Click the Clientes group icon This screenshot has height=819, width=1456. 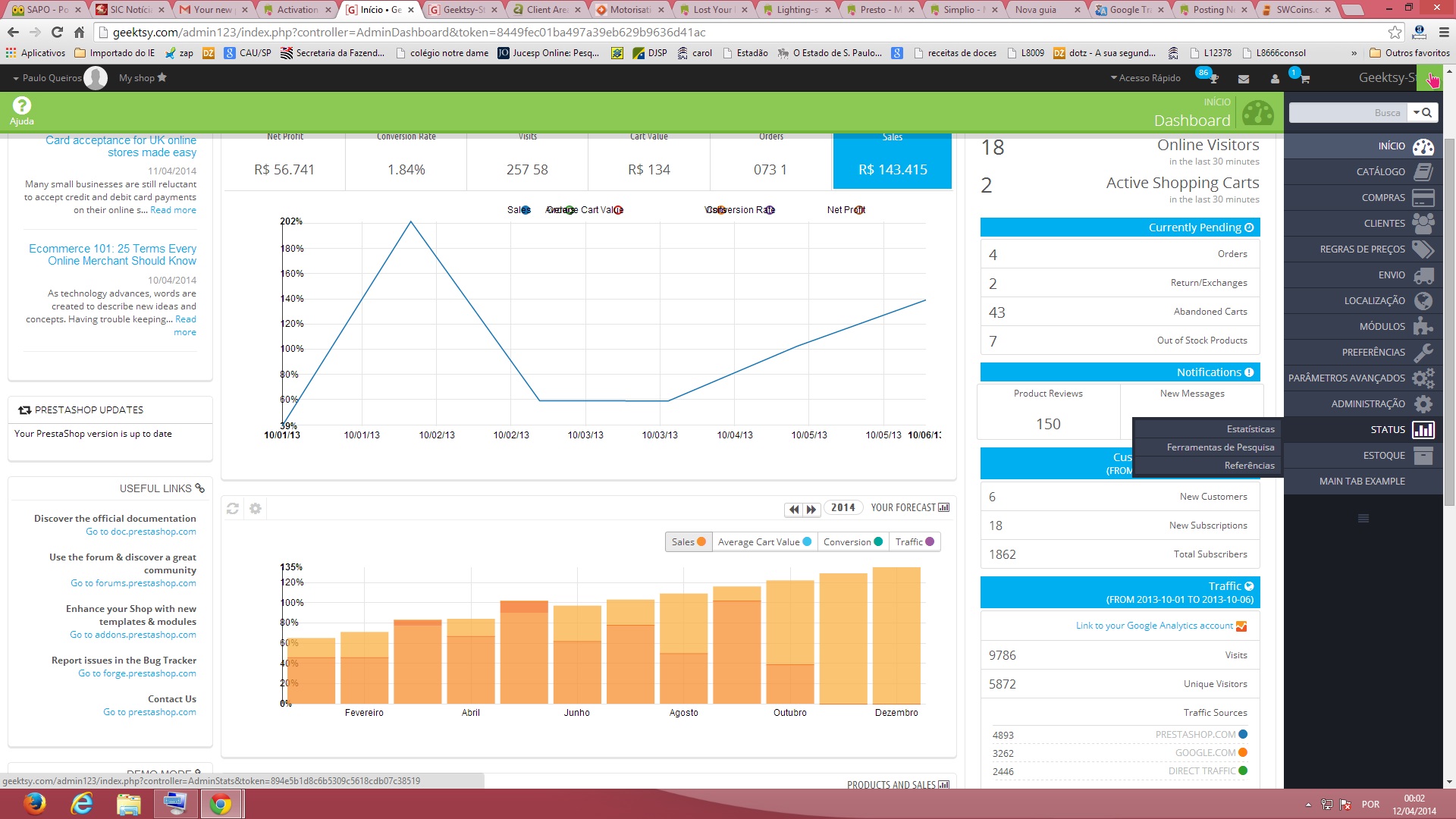1423,224
